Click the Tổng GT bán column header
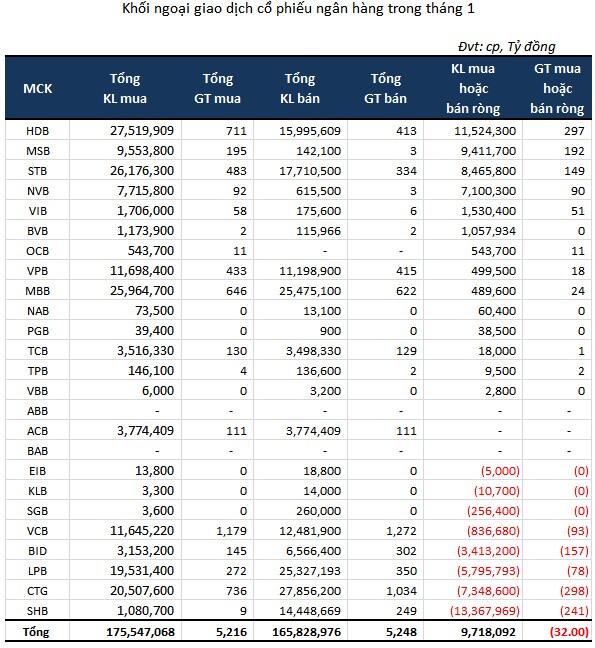The image size is (595, 648). pyautogui.click(x=385, y=88)
